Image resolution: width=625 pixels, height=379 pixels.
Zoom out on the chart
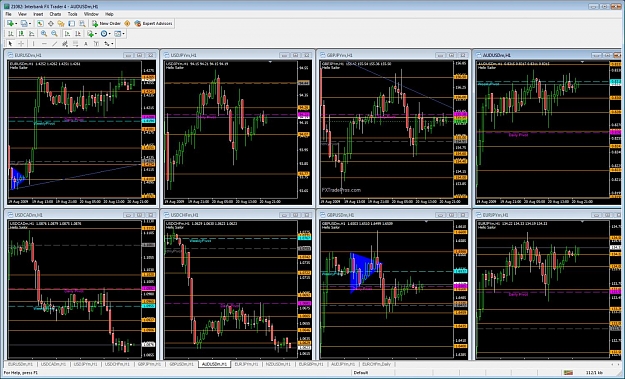pyautogui.click(x=54, y=33)
